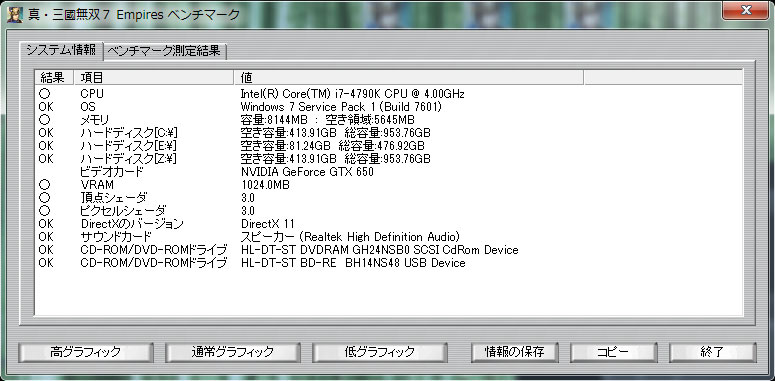Select the BD-RE BH14NS48 drive row

[388, 263]
